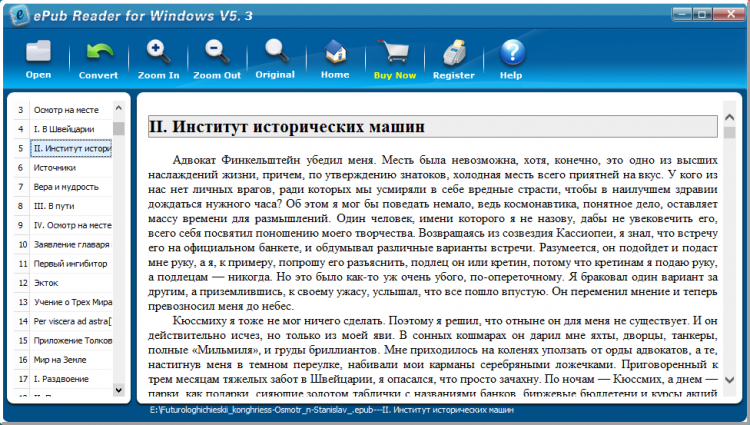The width and height of the screenshot is (750, 425).
Task: Click paragraph starting 'Кюссмиху я тоже'
Action: tap(433, 358)
